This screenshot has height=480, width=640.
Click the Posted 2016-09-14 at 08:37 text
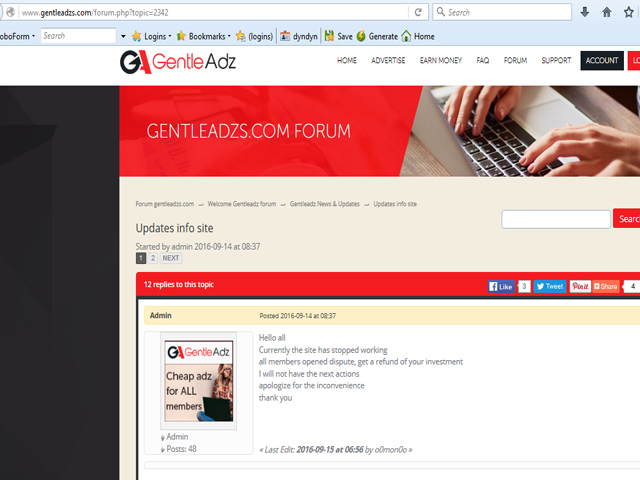(x=298, y=316)
